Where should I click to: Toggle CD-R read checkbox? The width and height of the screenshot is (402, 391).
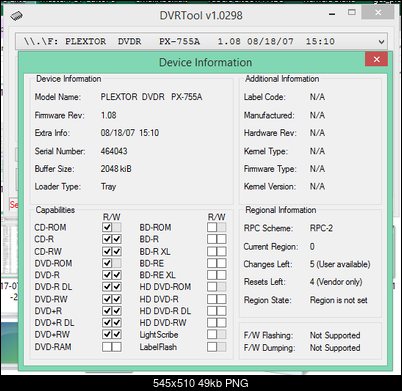tap(107, 239)
